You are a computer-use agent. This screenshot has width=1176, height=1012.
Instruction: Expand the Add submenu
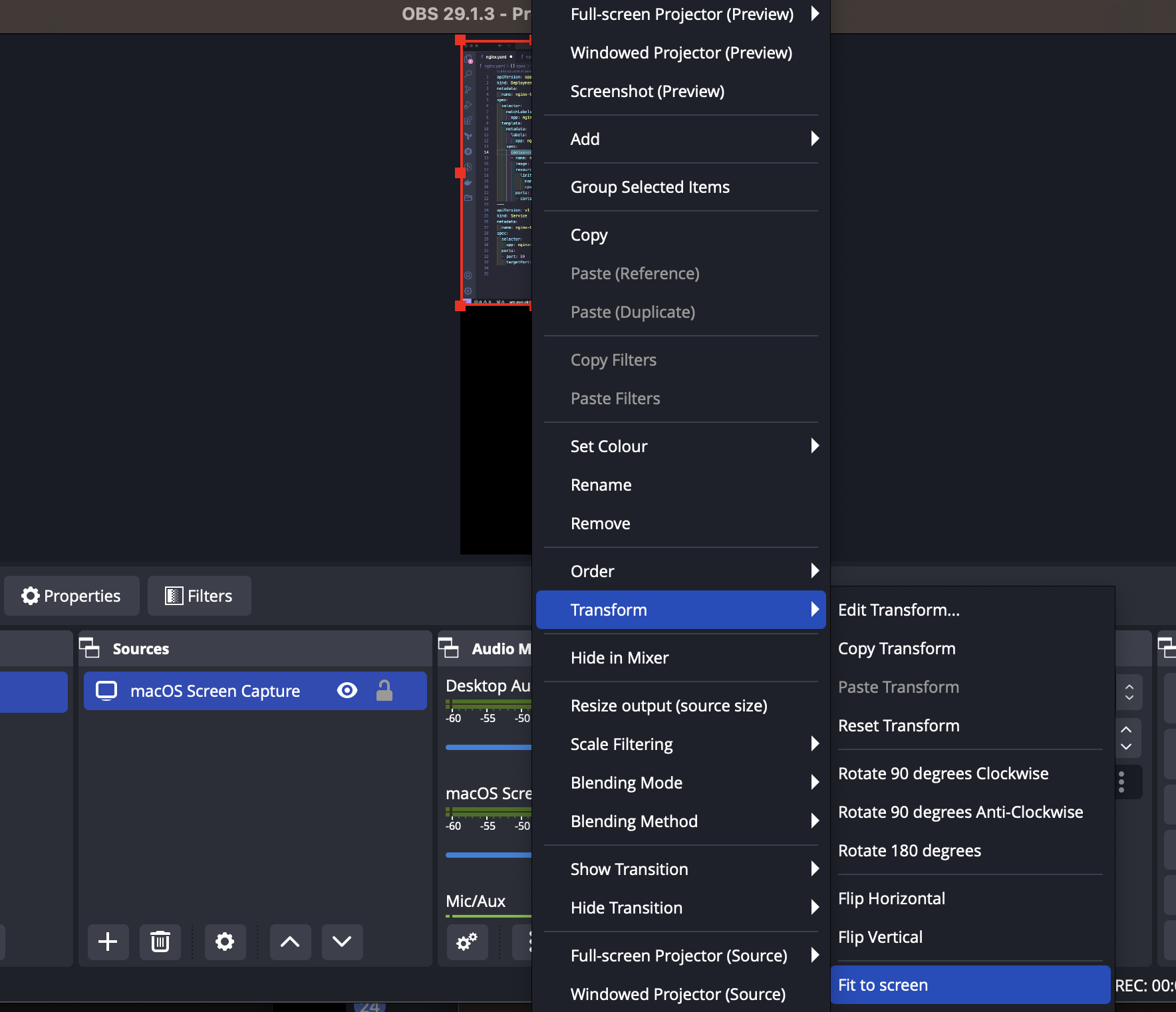[681, 139]
